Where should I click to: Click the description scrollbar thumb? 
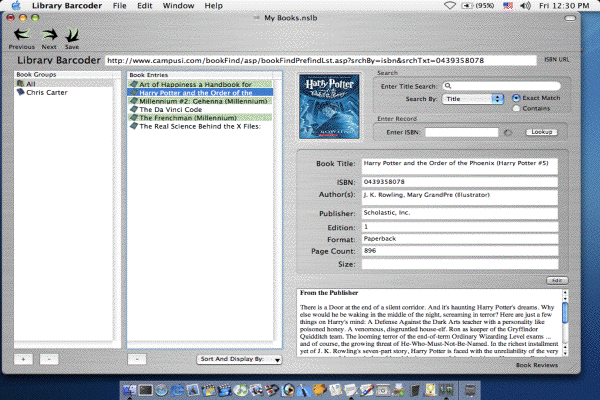pos(565,312)
